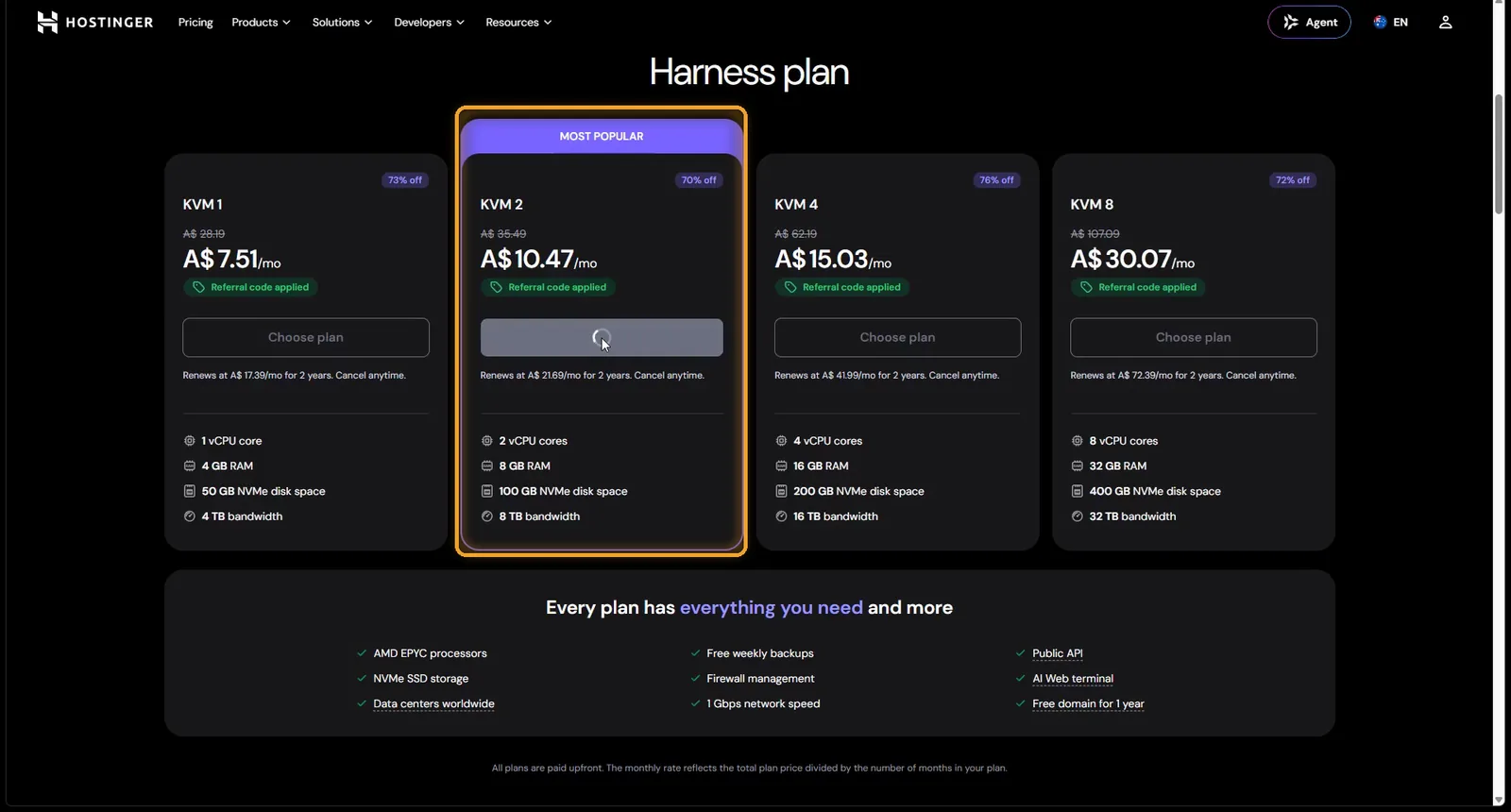The image size is (1511, 812).
Task: Click disk icon beside 50 GB NVMe
Action: pyautogui.click(x=190, y=491)
